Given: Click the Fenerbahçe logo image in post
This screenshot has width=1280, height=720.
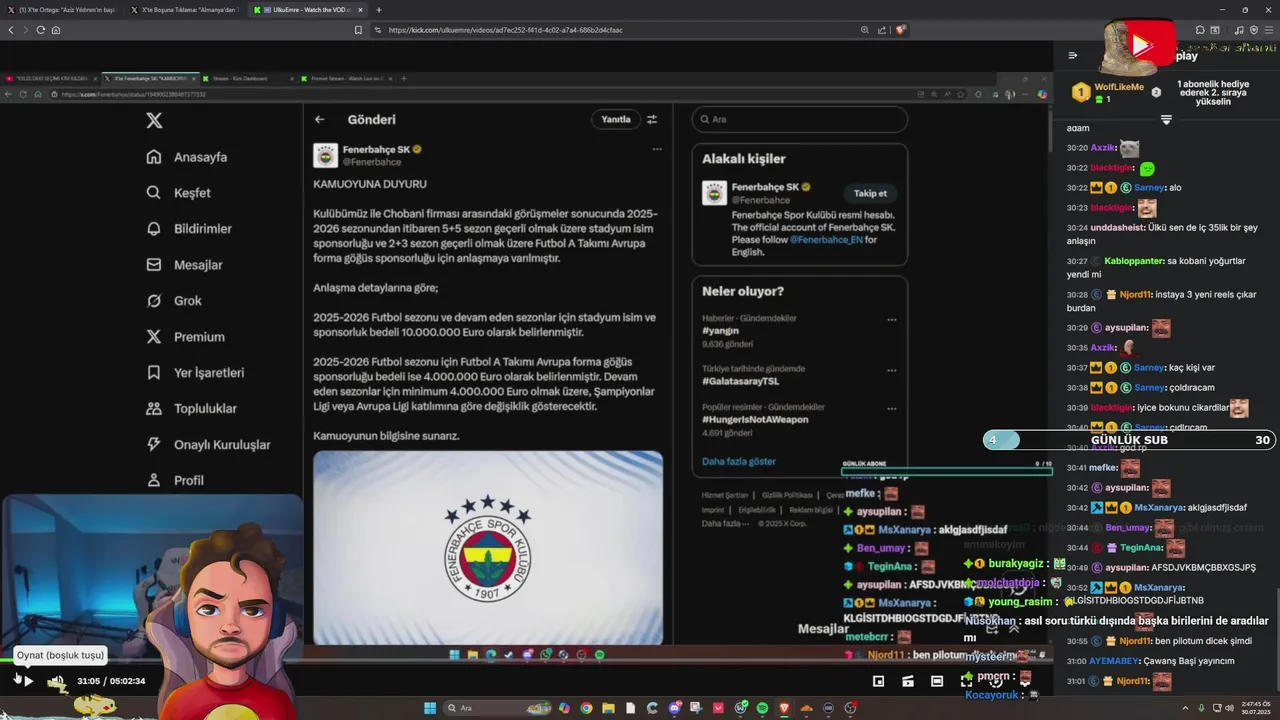Looking at the screenshot, I should coord(488,548).
